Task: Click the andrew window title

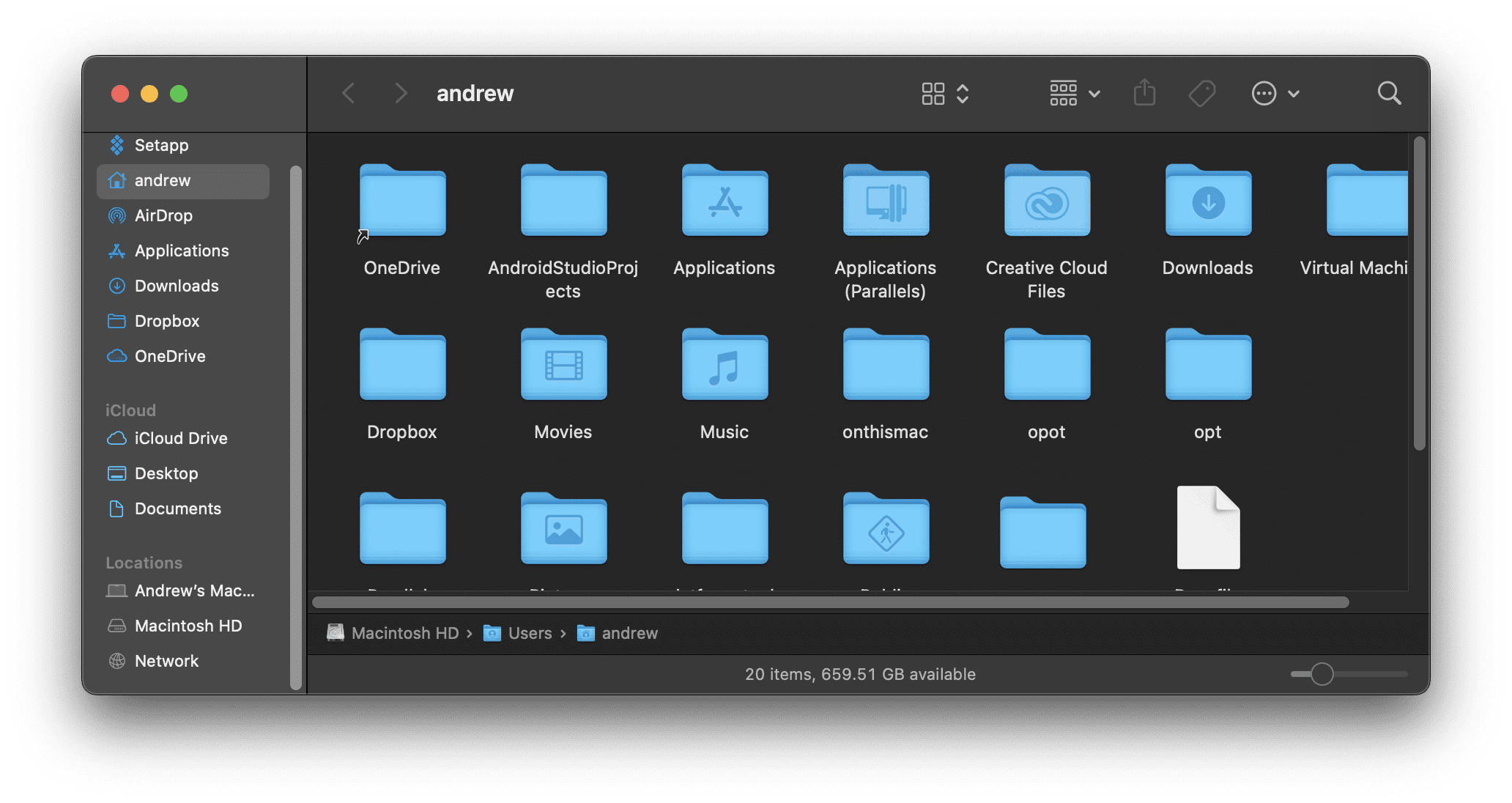Action: pos(475,93)
